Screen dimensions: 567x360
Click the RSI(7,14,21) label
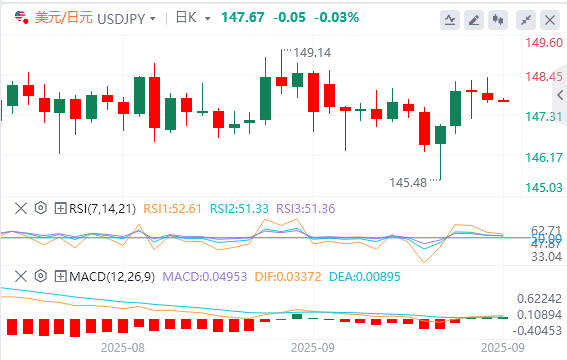point(102,209)
